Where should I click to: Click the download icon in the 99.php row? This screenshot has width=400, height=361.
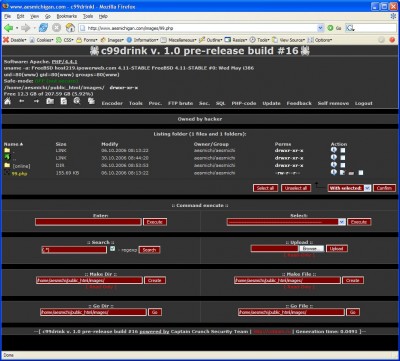tap(351, 173)
